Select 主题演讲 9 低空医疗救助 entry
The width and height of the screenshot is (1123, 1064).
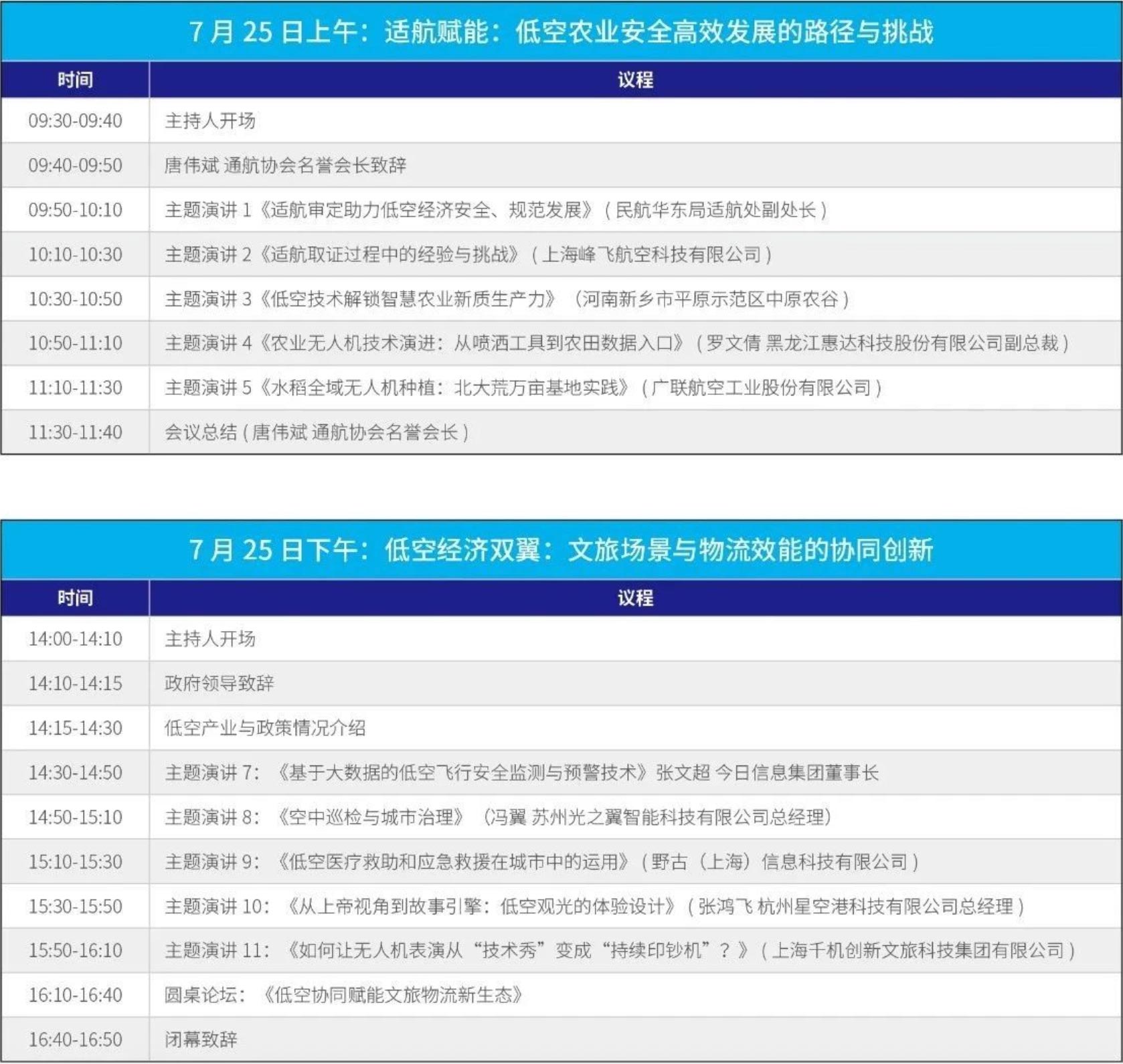(x=541, y=862)
